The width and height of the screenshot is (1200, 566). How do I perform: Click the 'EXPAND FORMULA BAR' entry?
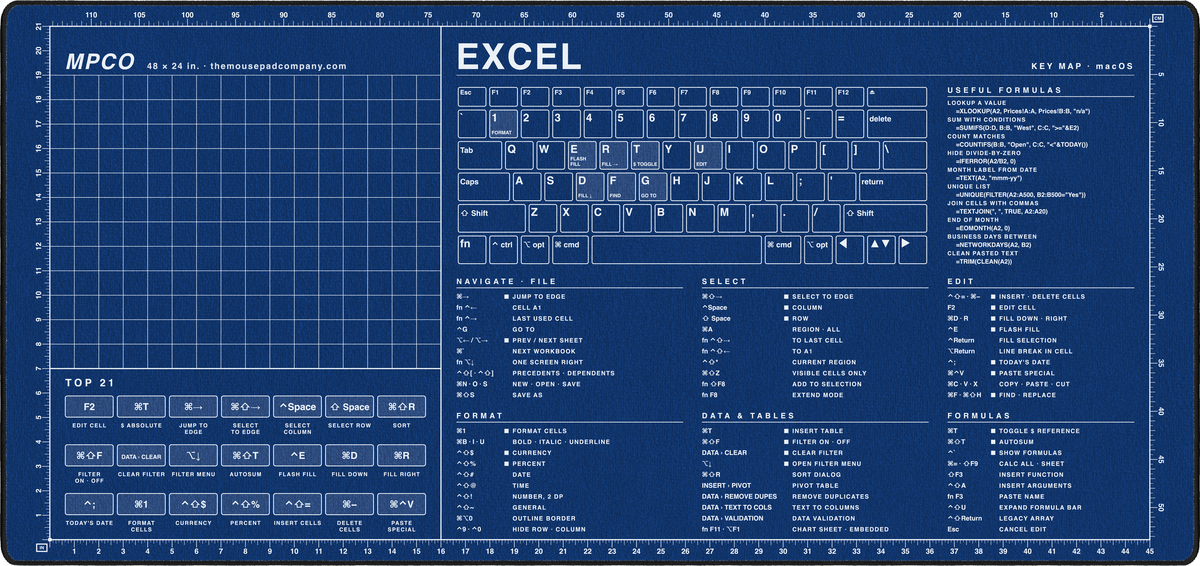pyautogui.click(x=1040, y=507)
